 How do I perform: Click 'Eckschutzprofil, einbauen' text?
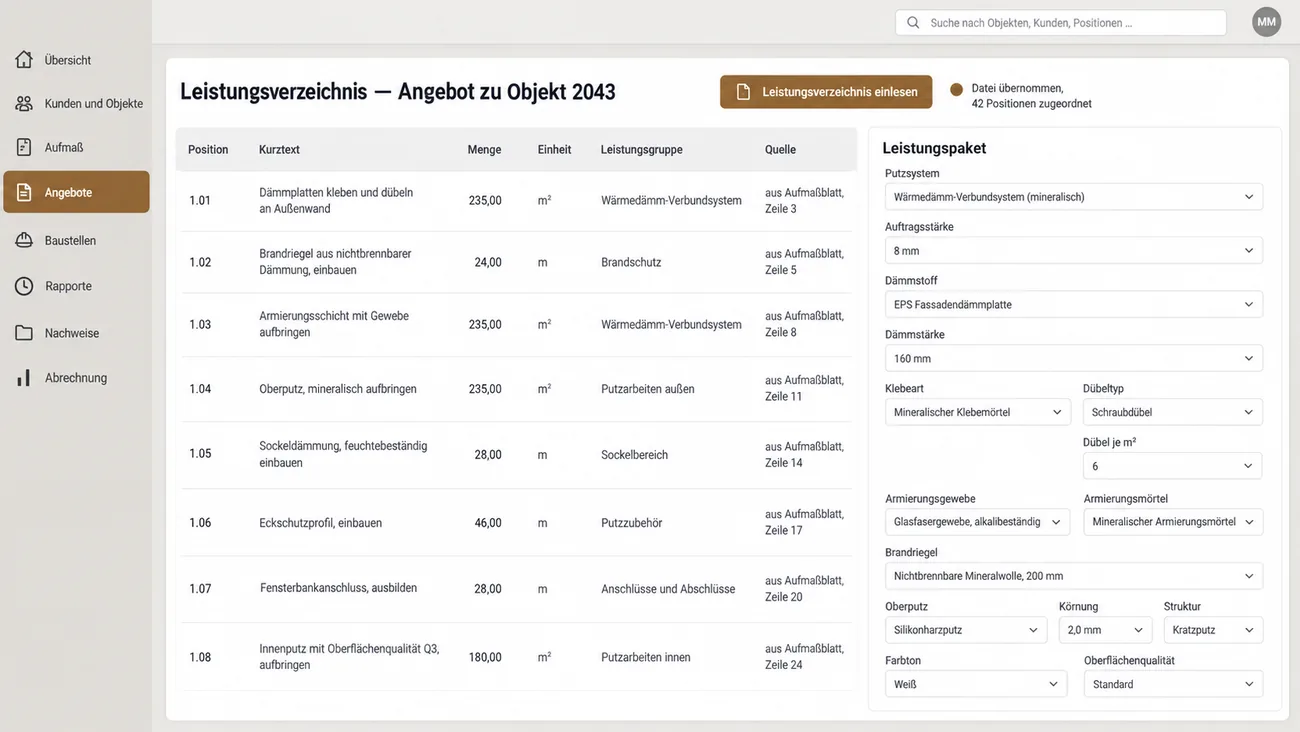click(x=320, y=523)
